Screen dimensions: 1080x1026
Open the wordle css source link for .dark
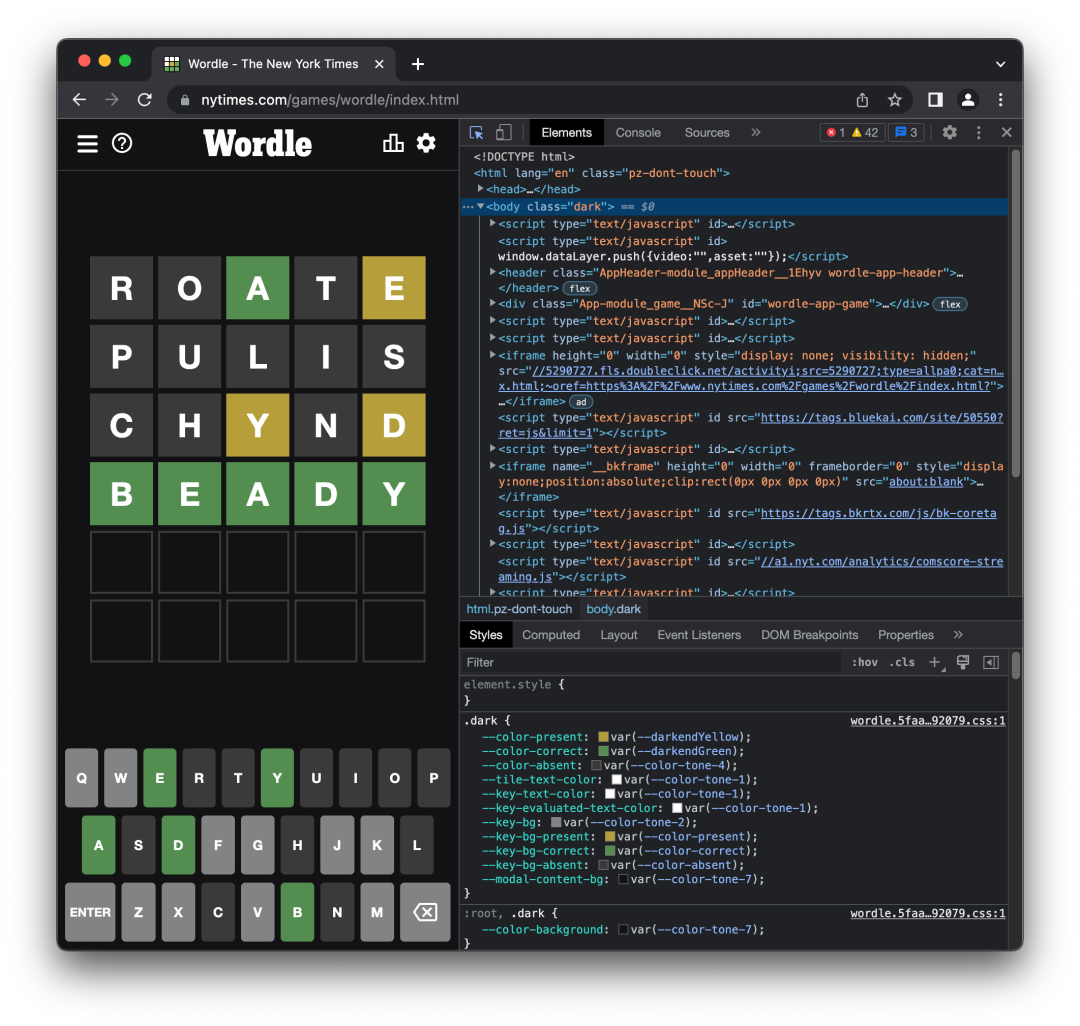point(928,721)
